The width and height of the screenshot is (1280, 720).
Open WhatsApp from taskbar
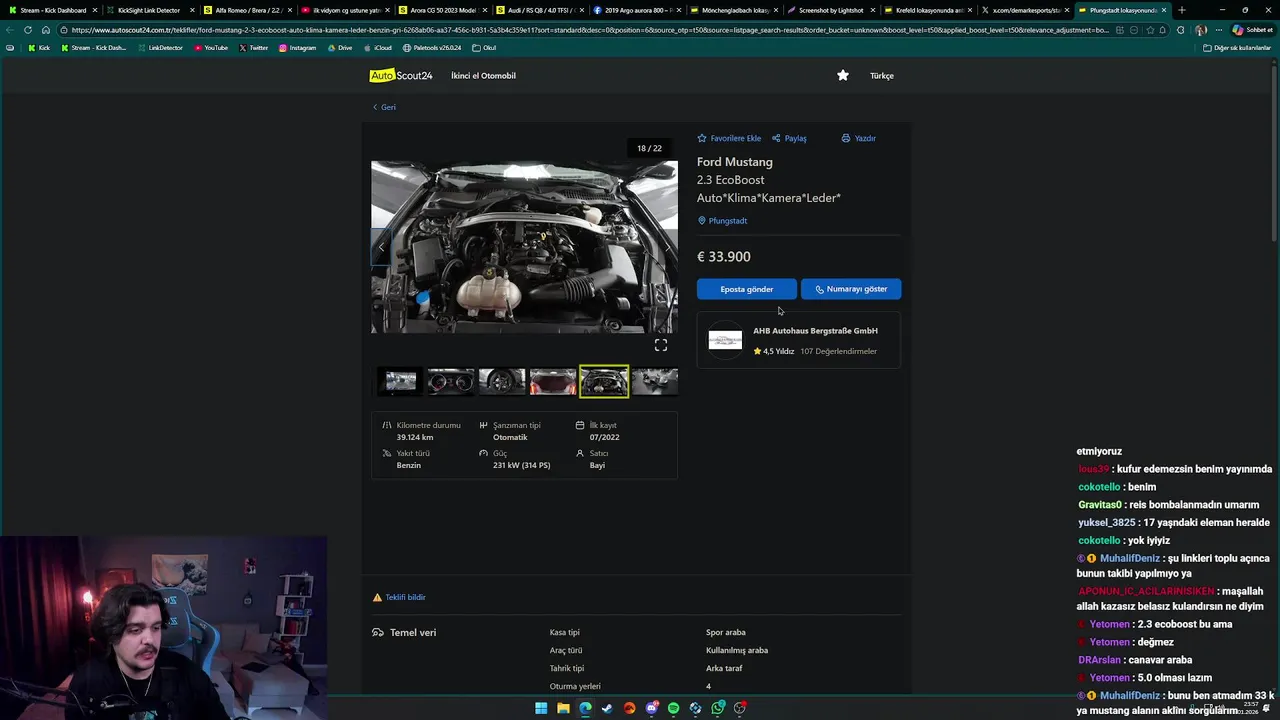pos(717,708)
